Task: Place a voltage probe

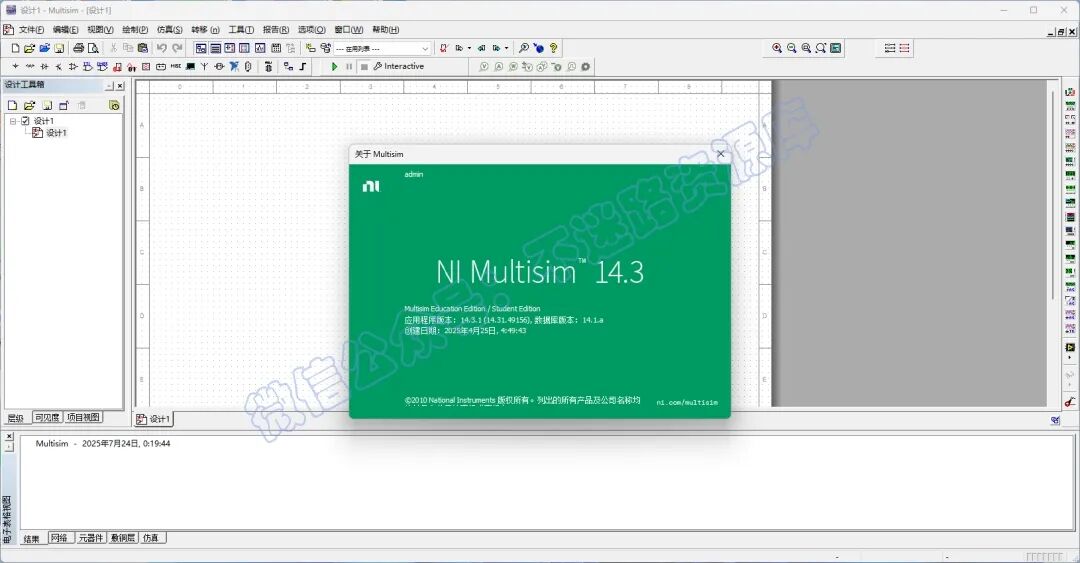Action: [x=484, y=67]
